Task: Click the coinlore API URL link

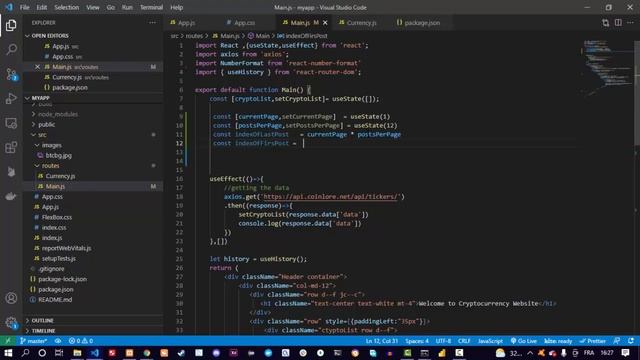Action: coord(330,197)
